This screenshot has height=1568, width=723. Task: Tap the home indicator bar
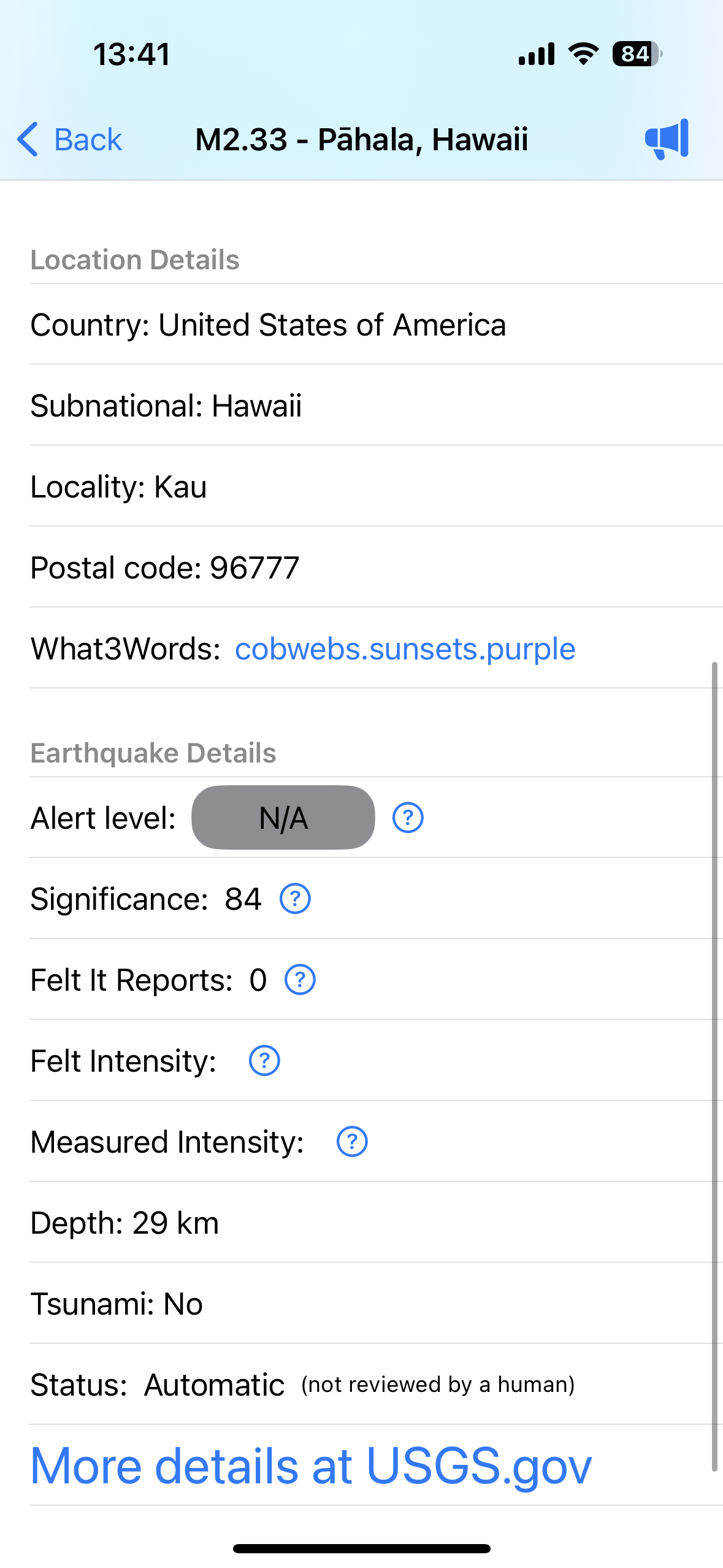[x=361, y=1548]
